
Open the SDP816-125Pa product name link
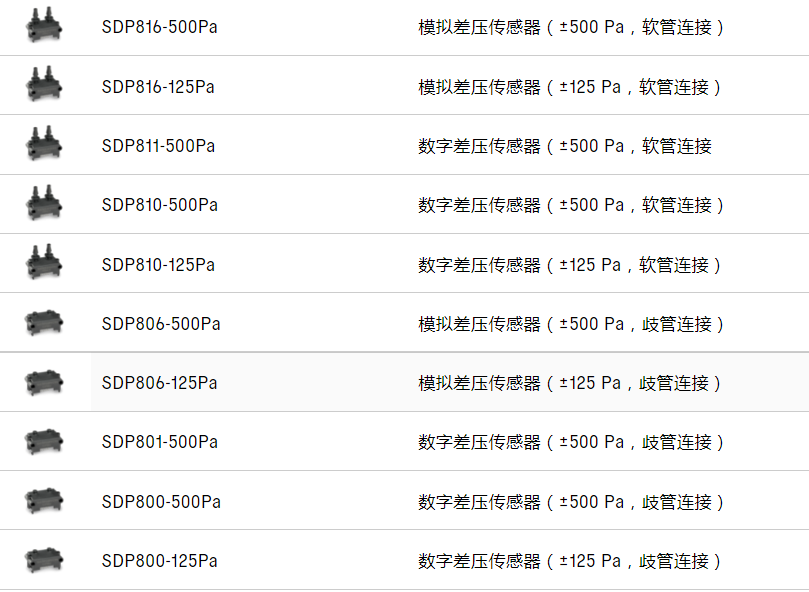(x=158, y=87)
